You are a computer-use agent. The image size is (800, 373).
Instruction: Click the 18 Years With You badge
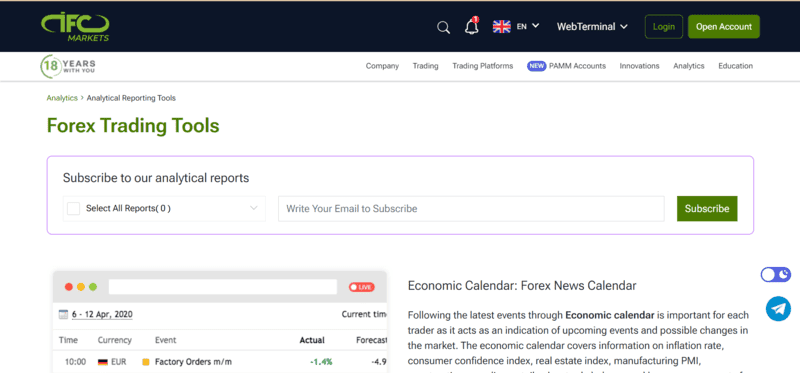click(x=68, y=66)
